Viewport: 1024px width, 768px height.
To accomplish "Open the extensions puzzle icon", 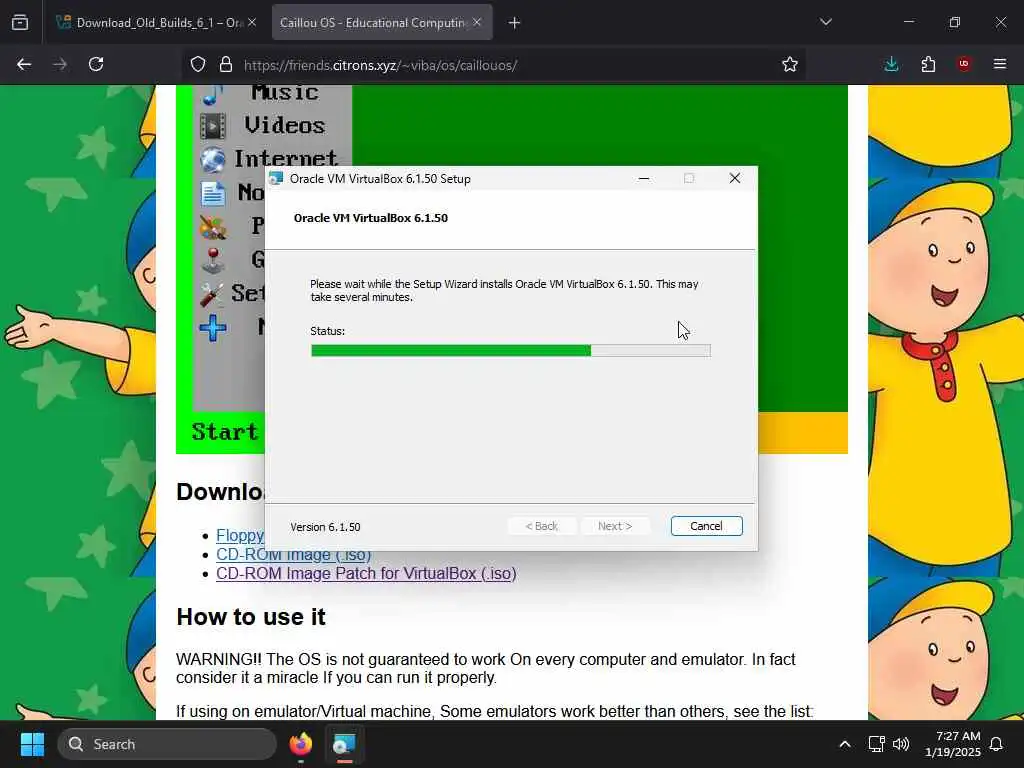I will pyautogui.click(x=928, y=64).
